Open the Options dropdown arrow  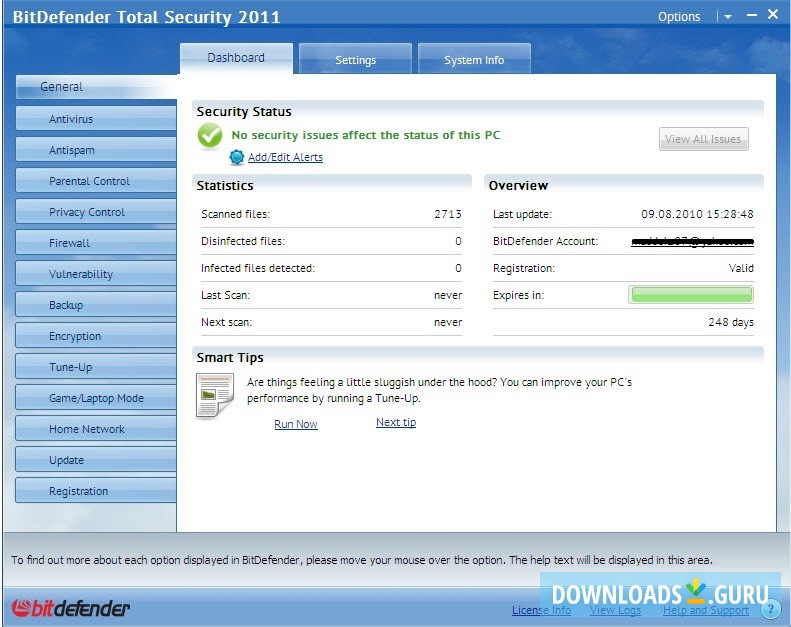click(x=727, y=17)
